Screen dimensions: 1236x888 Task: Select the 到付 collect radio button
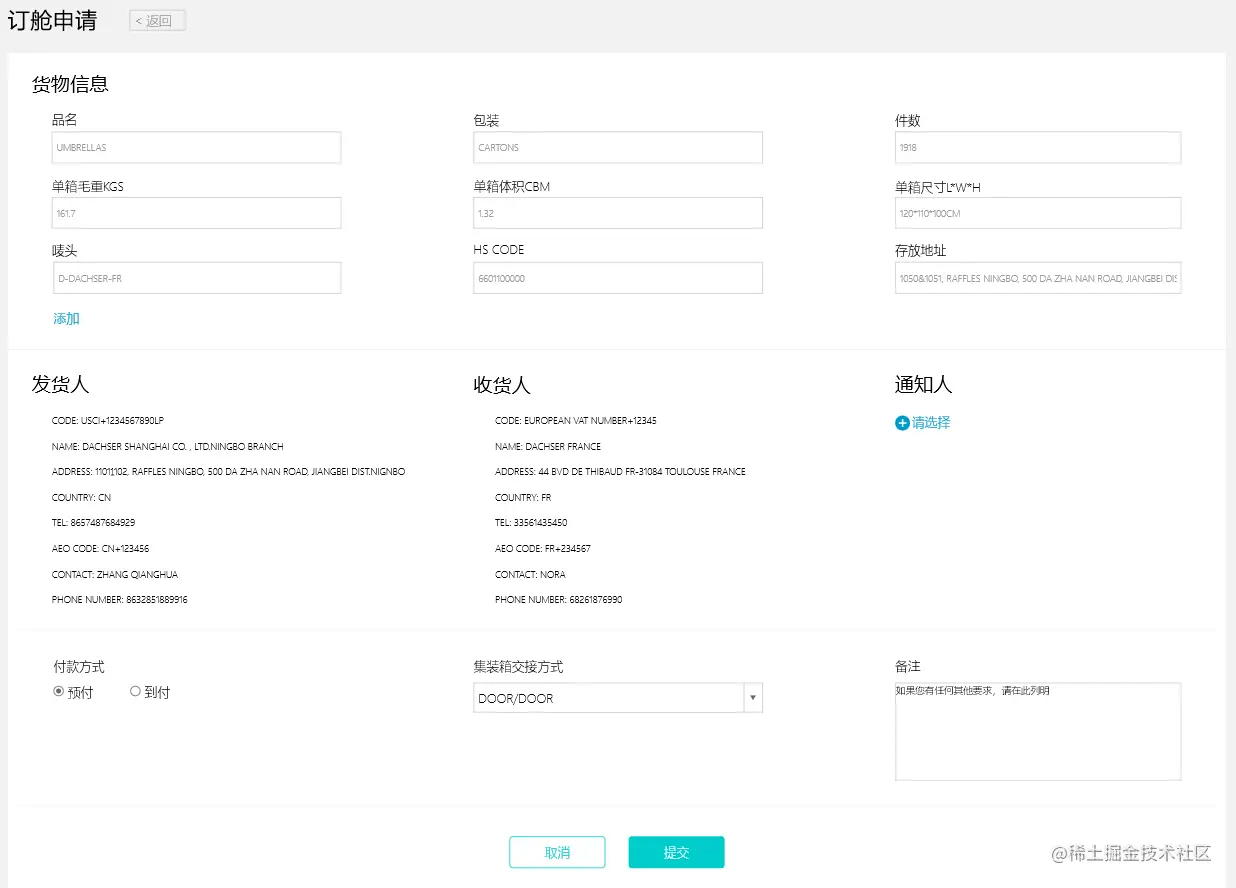(135, 691)
